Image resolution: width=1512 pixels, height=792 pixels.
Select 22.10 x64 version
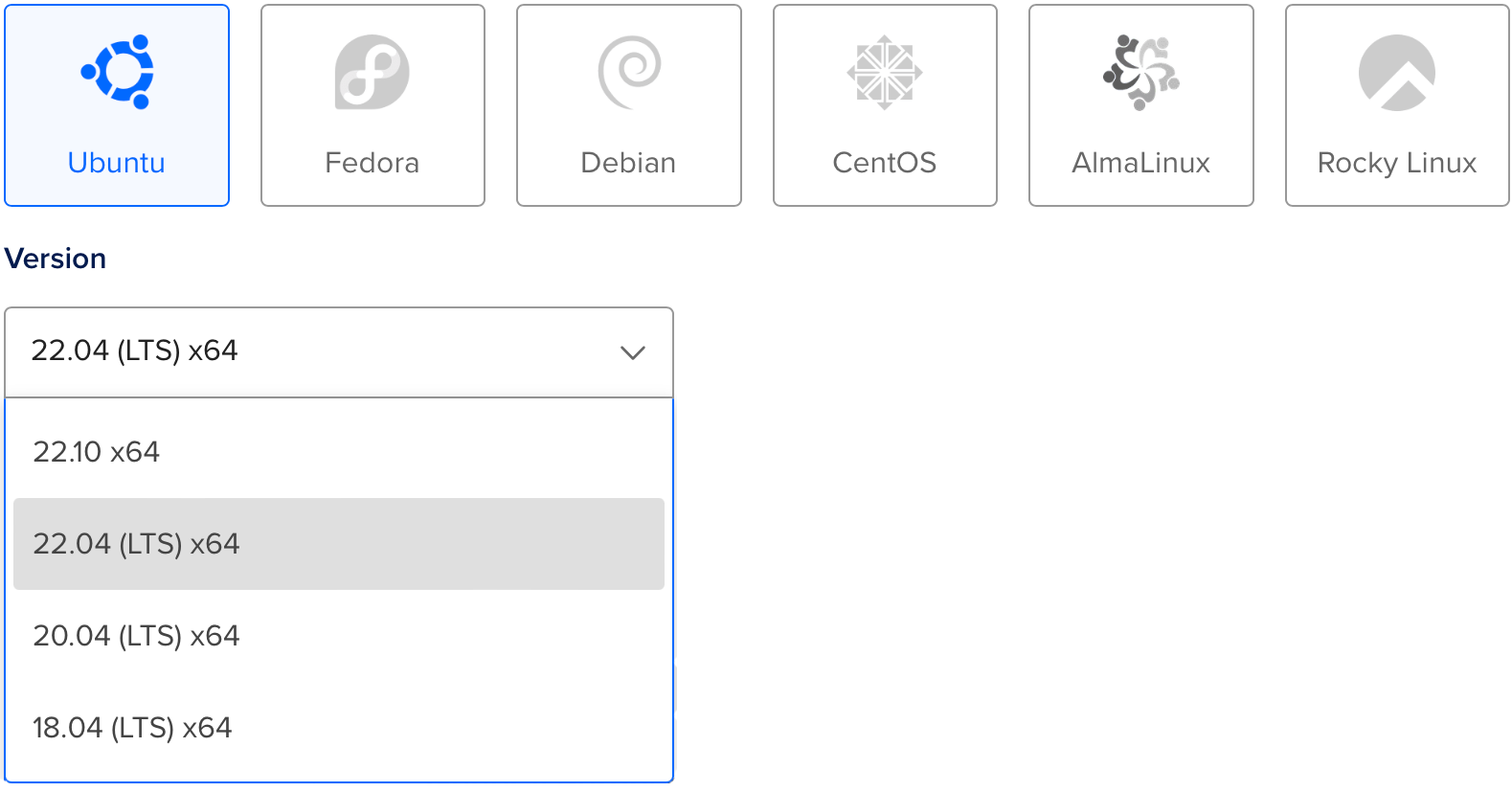point(340,451)
